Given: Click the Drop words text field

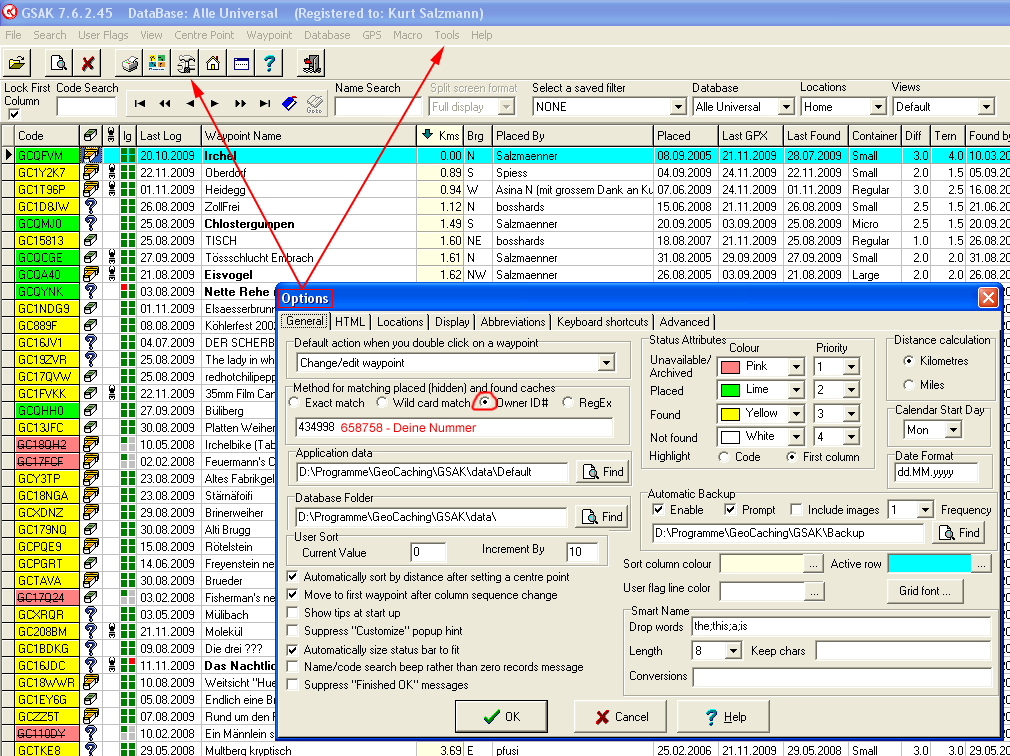Looking at the screenshot, I should point(841,626).
